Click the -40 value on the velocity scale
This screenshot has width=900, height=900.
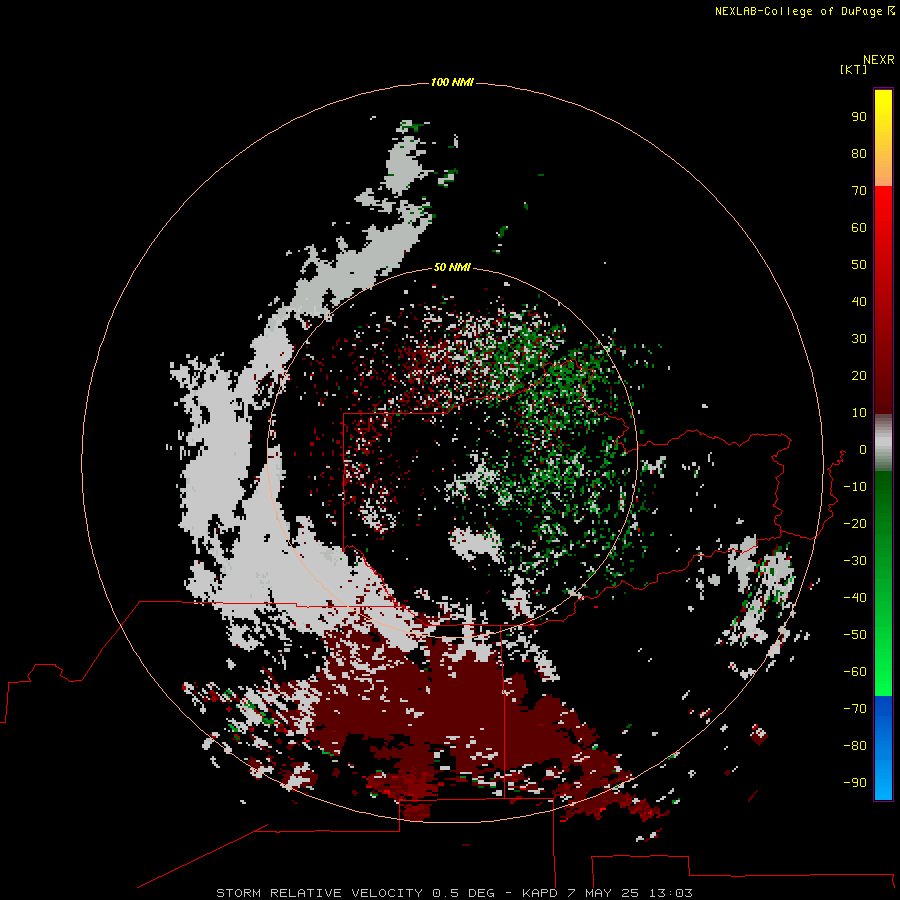[855, 598]
